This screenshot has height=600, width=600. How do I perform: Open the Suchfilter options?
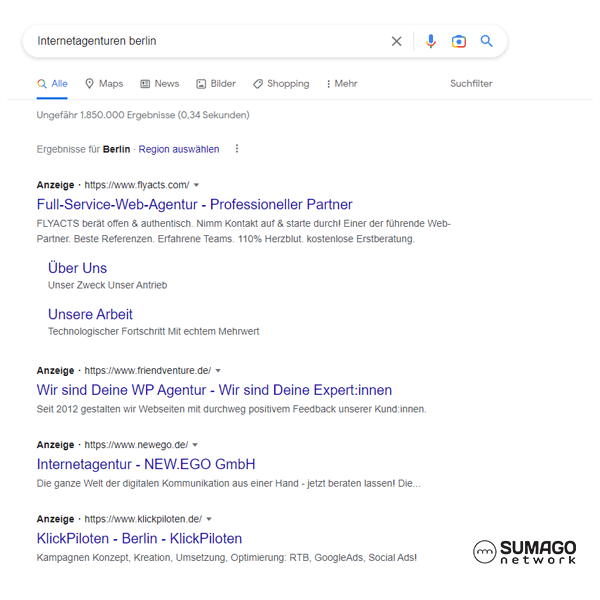click(471, 83)
